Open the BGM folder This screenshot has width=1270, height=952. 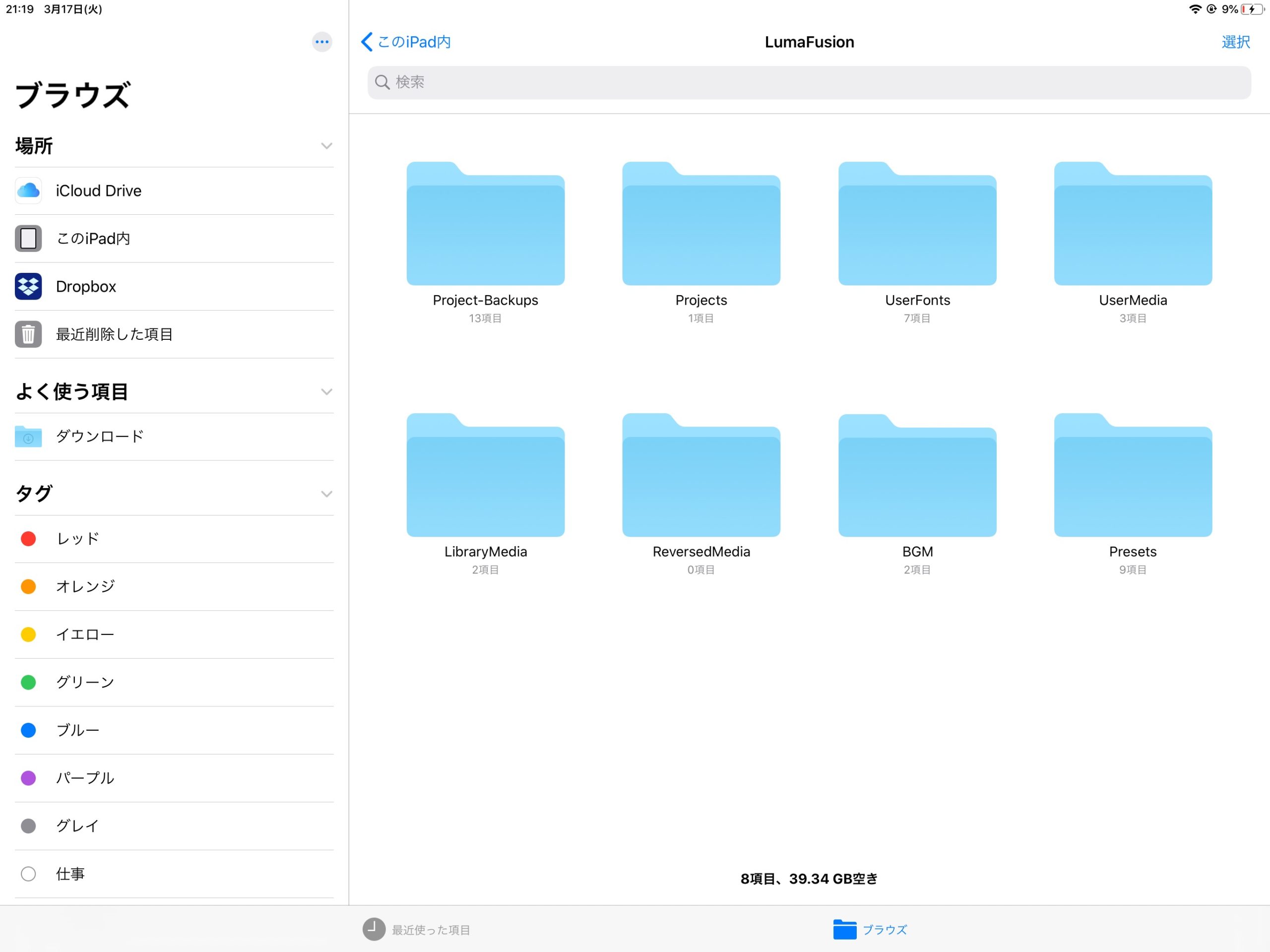click(917, 475)
